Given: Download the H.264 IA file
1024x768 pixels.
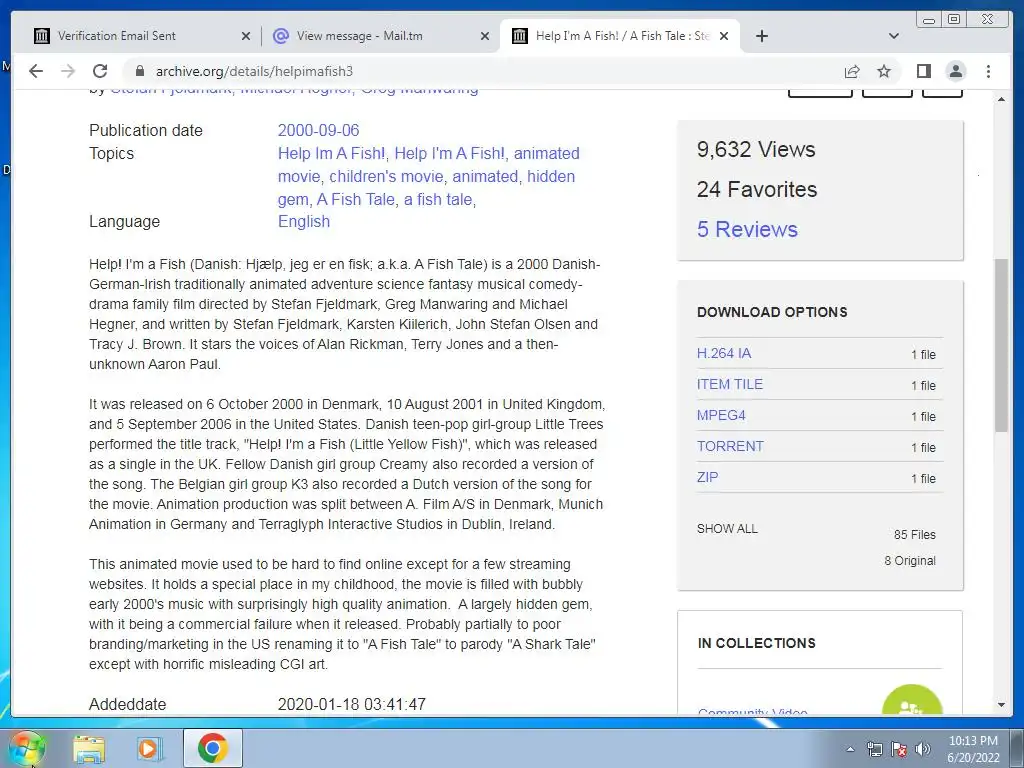Looking at the screenshot, I should (x=724, y=353).
